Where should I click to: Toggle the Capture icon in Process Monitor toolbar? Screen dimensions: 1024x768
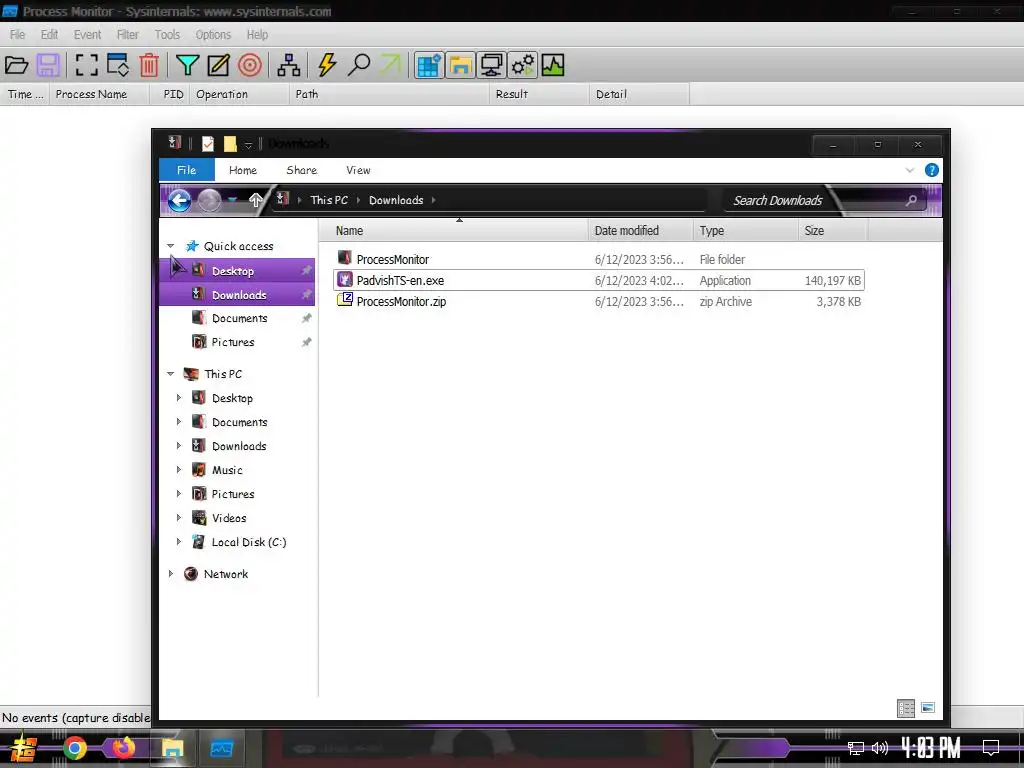(86, 65)
